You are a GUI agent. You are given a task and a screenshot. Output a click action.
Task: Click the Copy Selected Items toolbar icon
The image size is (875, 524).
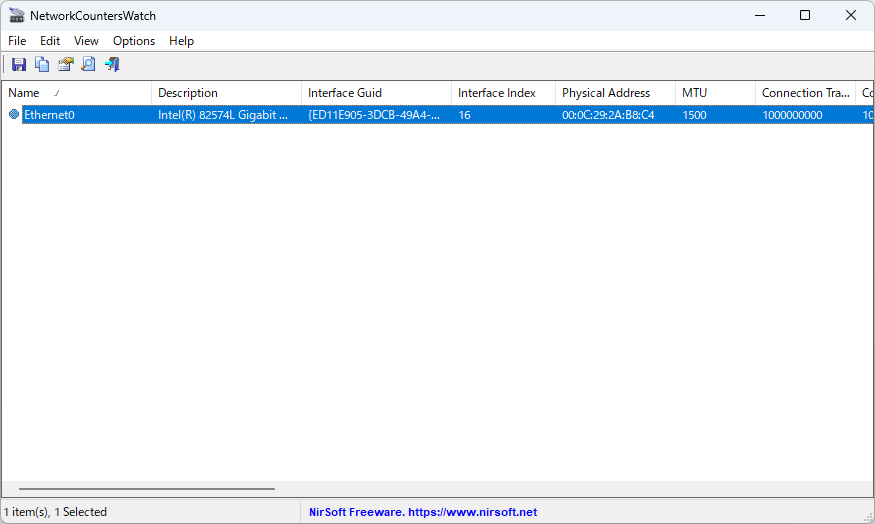pyautogui.click(x=42, y=65)
